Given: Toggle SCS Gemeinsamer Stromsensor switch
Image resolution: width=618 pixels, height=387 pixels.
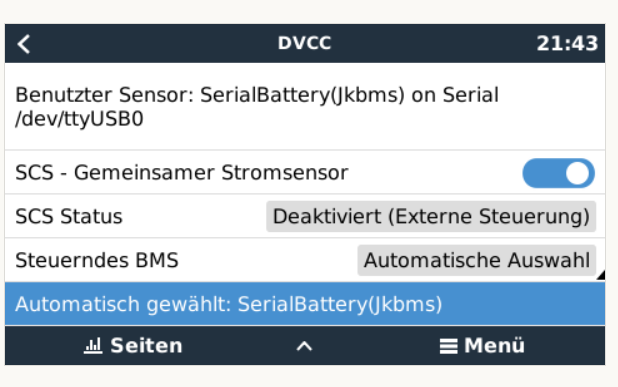Looking at the screenshot, I should pos(558,173).
